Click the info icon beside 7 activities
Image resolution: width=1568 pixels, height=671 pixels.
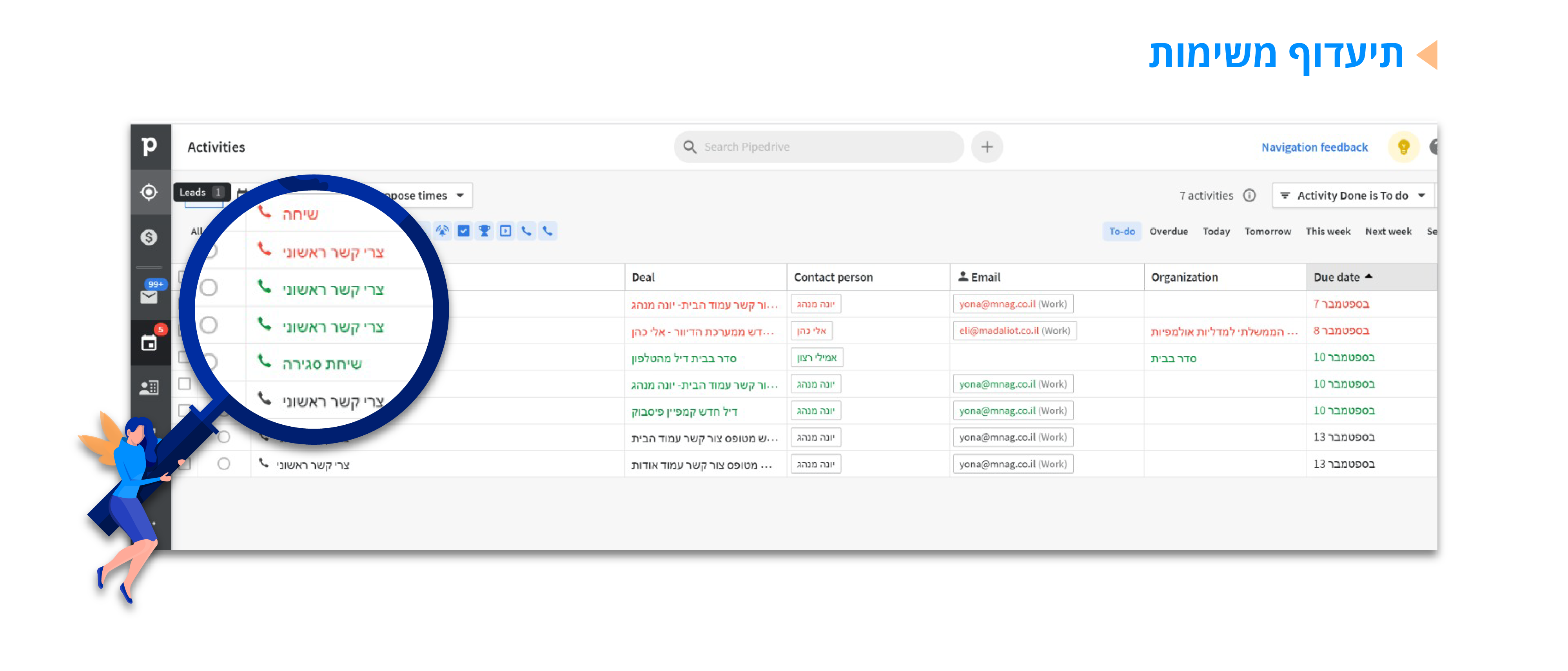click(x=1250, y=195)
